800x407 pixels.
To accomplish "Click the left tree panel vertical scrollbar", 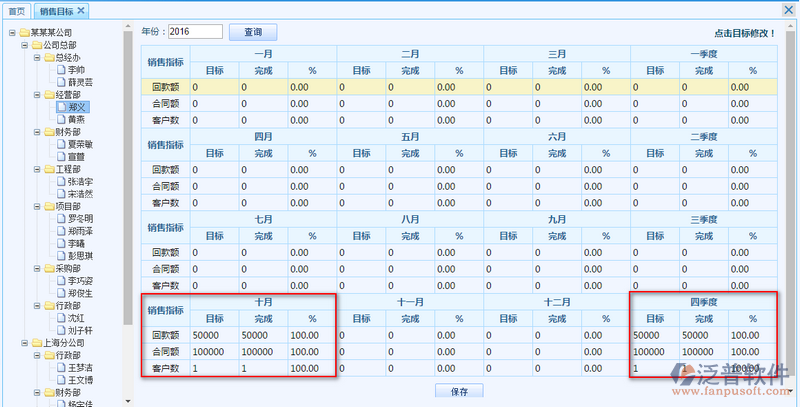I will click(128, 150).
